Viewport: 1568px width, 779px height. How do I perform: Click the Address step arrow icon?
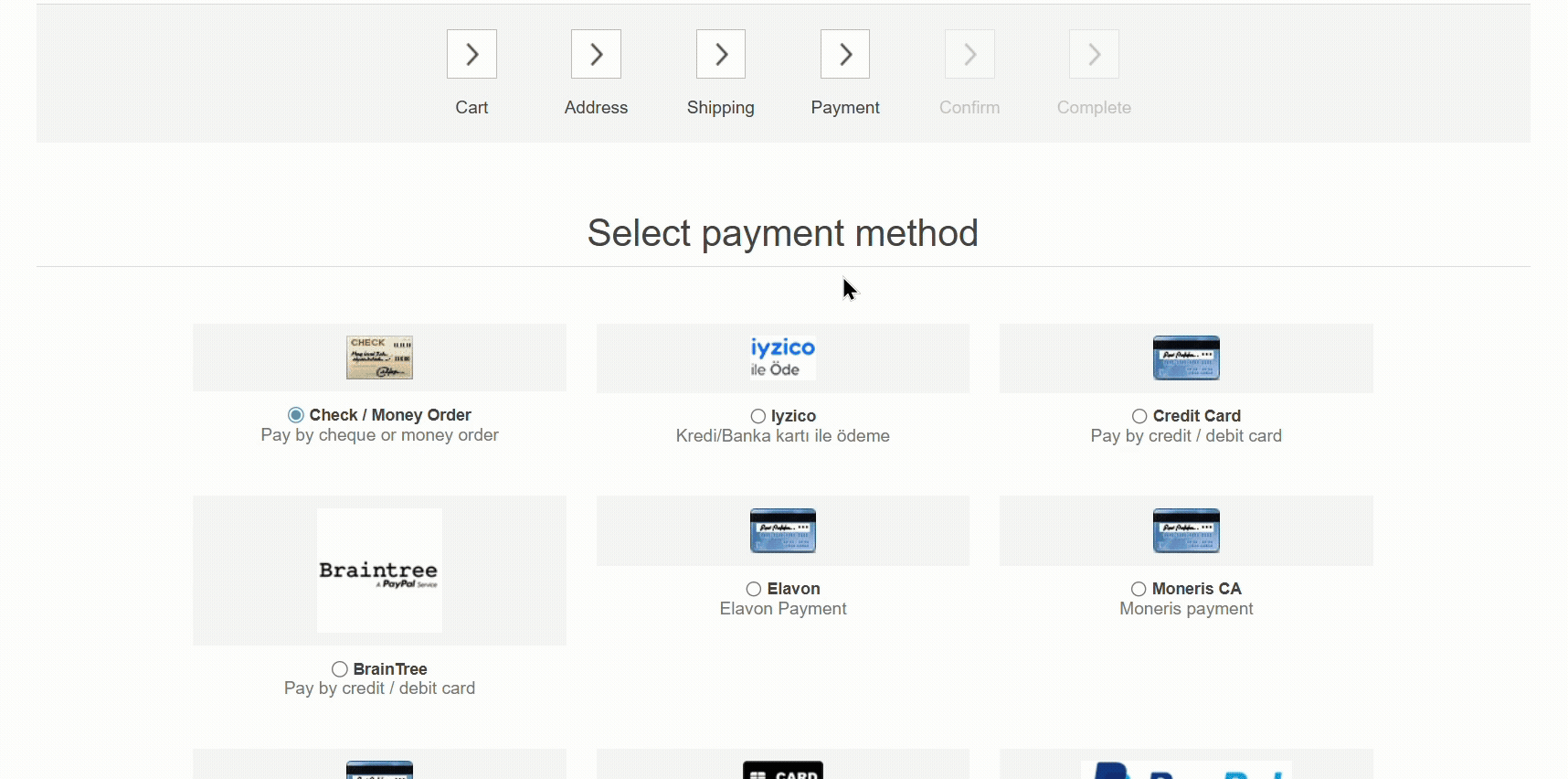click(596, 55)
